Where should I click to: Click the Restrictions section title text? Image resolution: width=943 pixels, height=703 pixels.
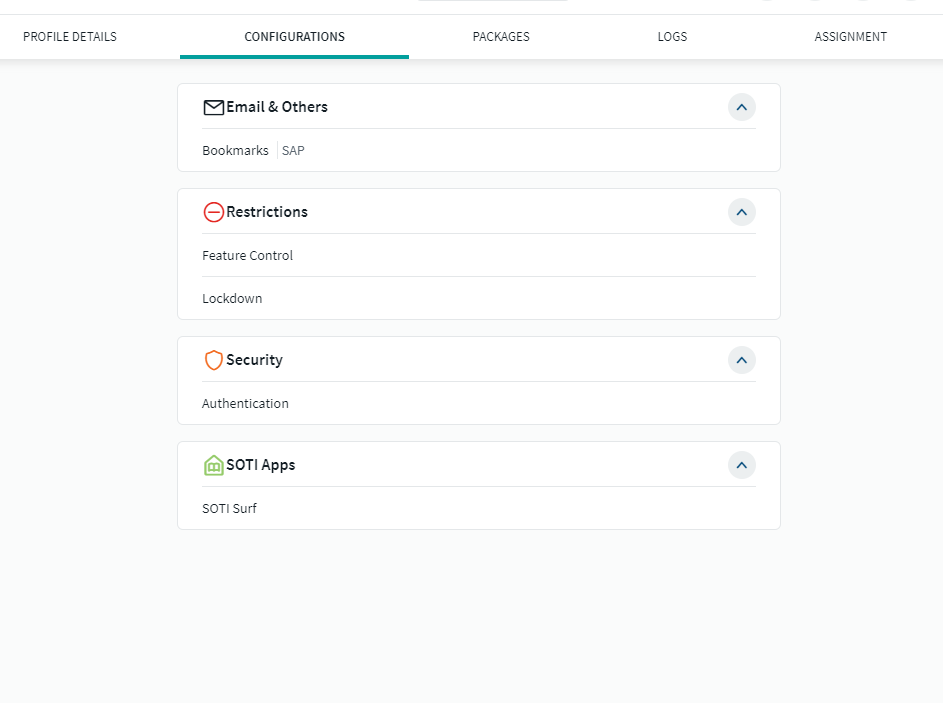click(x=267, y=212)
